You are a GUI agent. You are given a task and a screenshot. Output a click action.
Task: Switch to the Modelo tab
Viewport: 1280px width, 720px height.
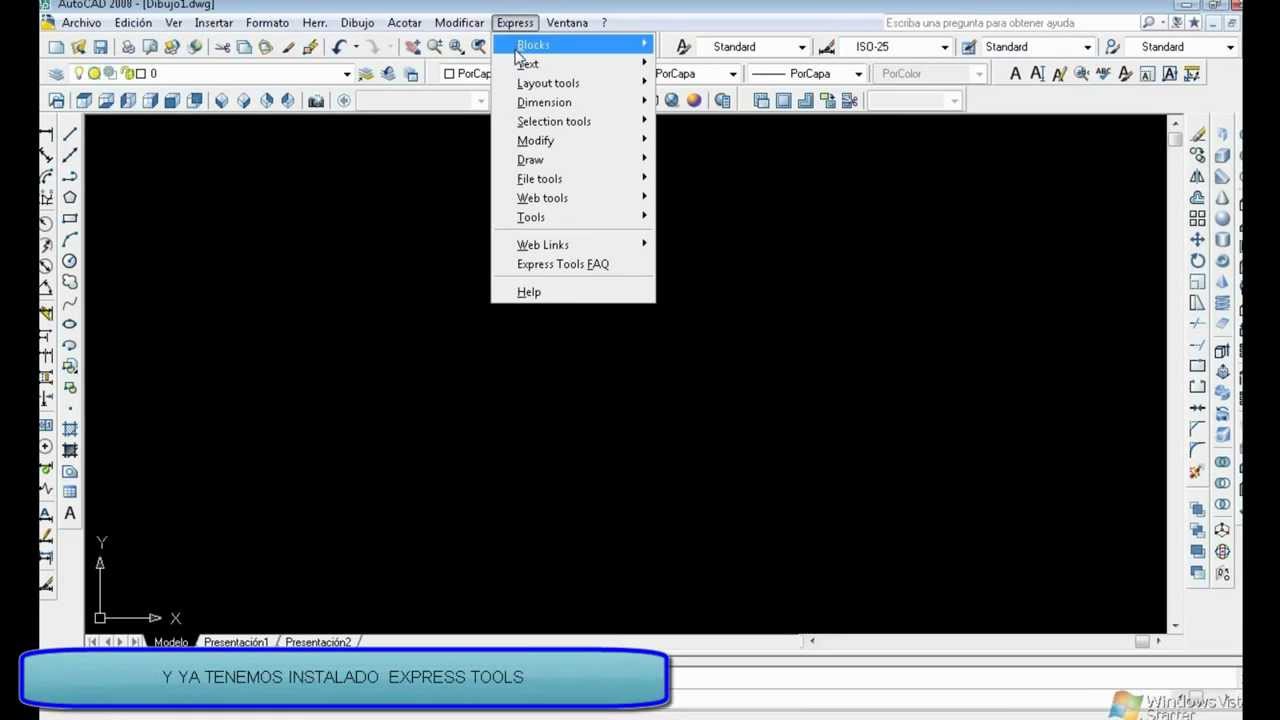click(171, 642)
